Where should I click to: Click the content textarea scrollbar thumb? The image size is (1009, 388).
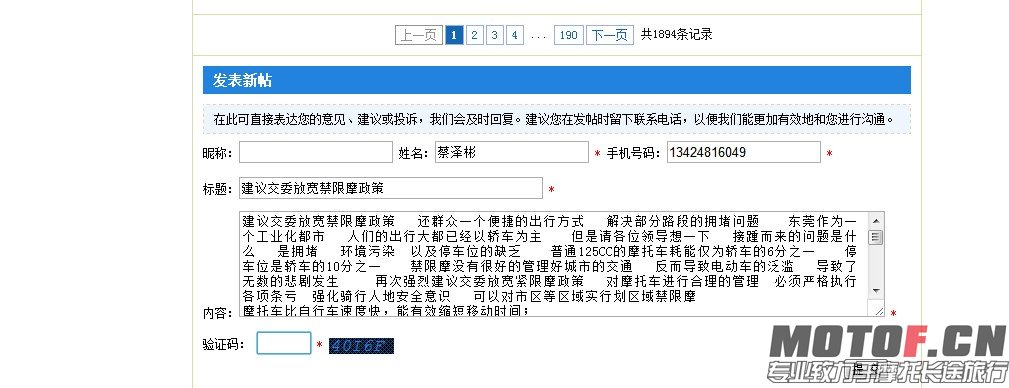876,237
